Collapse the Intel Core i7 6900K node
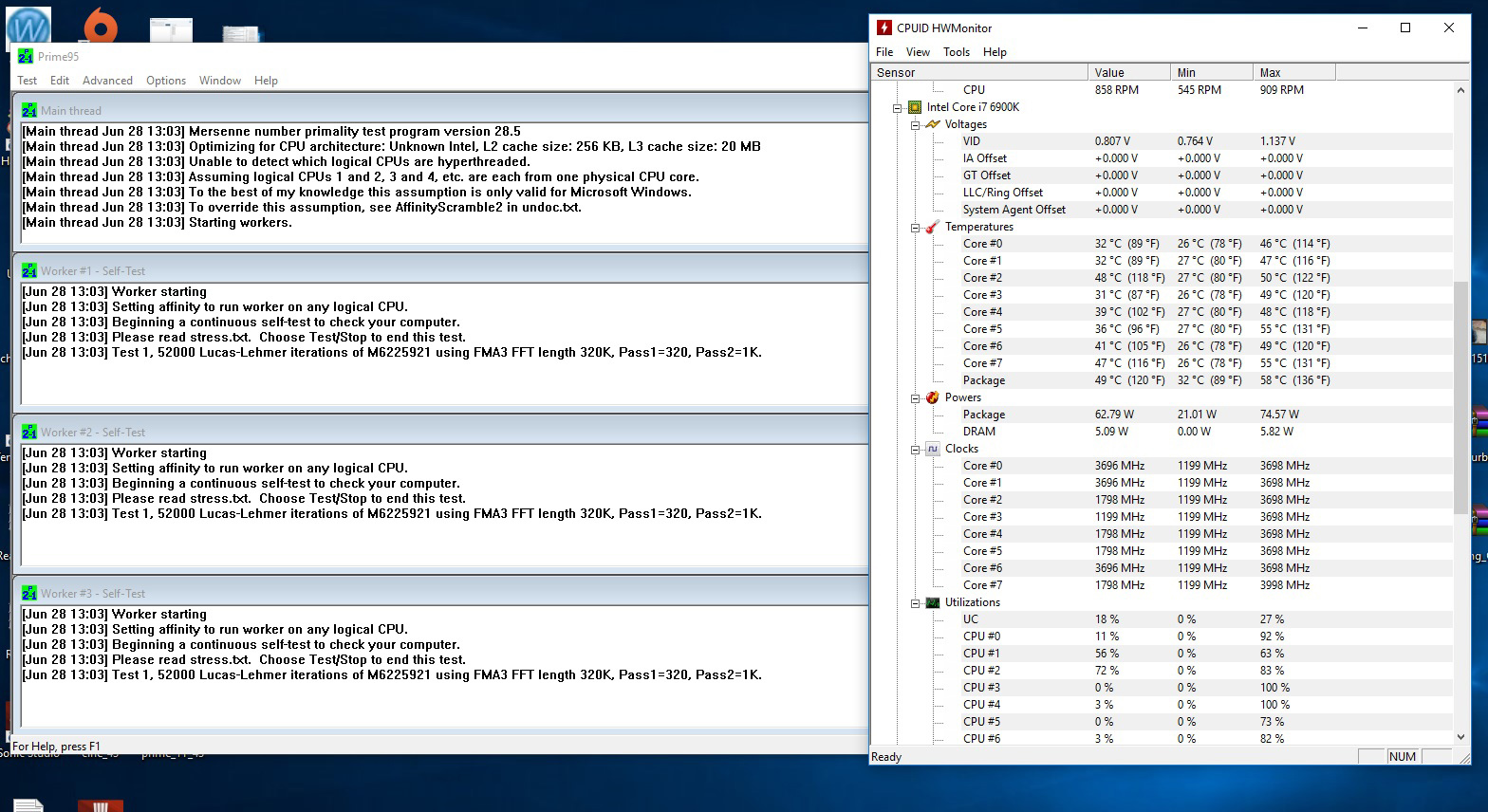1488x812 pixels. point(898,107)
